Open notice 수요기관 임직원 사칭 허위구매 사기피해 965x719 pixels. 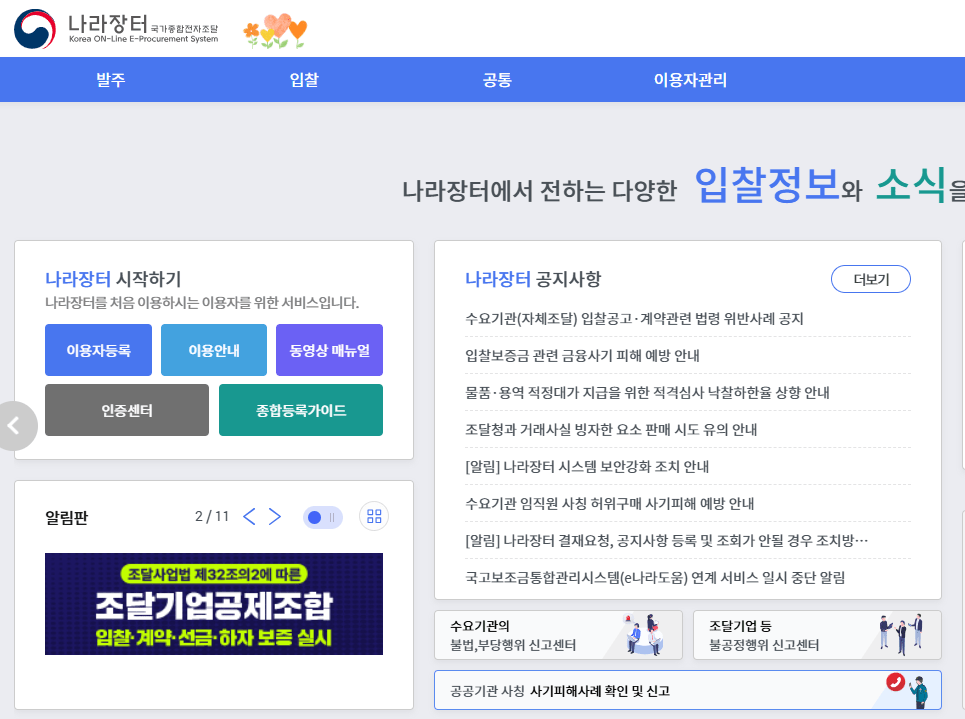(609, 504)
